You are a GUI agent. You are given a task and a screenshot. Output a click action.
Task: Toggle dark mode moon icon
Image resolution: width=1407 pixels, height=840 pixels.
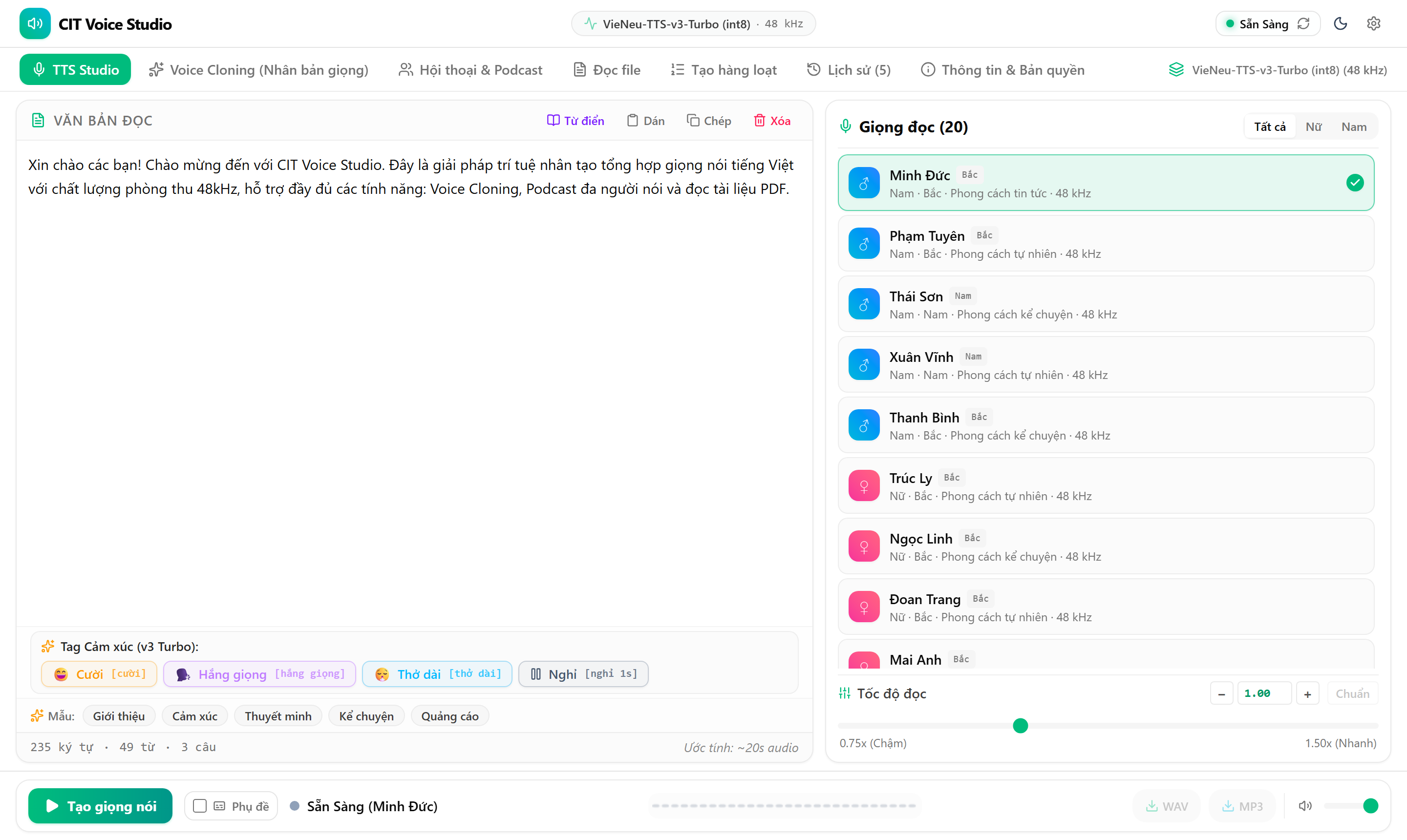pos(1340,24)
